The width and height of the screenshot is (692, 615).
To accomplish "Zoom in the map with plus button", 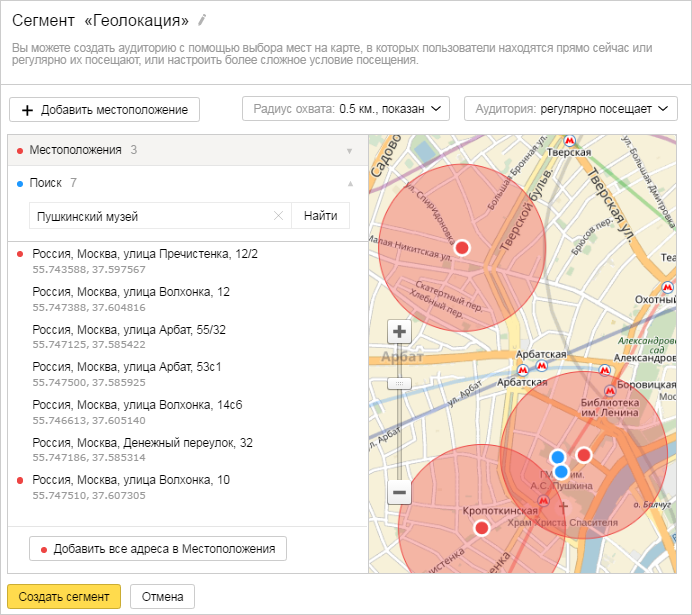I will [x=399, y=331].
